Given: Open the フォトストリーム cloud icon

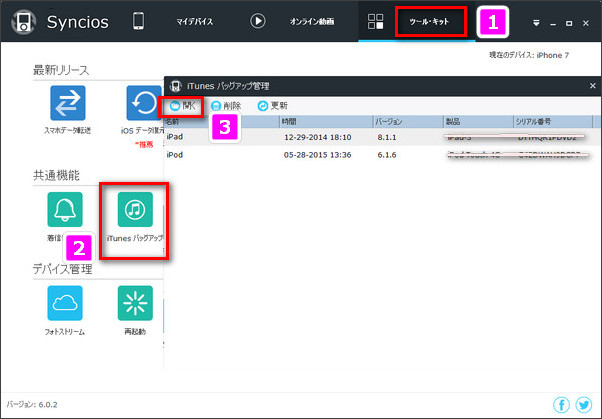Looking at the screenshot, I should click(x=65, y=303).
